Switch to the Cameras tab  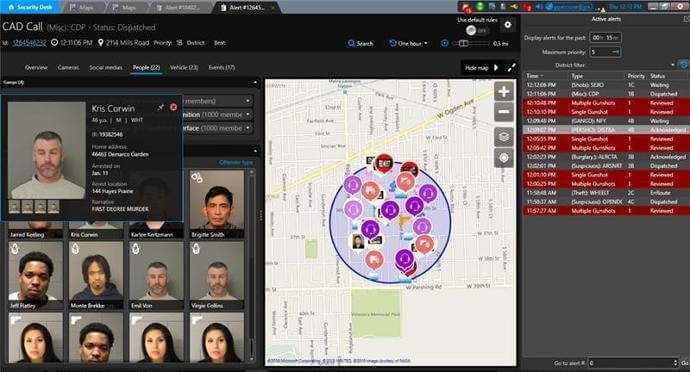(68, 67)
